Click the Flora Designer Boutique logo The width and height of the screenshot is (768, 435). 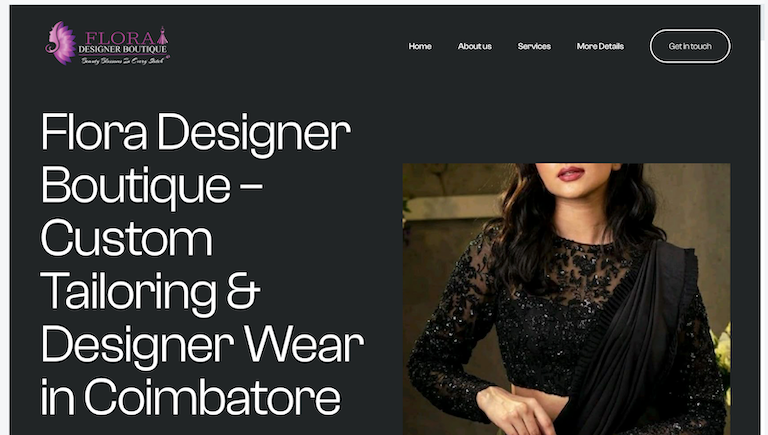click(107, 43)
